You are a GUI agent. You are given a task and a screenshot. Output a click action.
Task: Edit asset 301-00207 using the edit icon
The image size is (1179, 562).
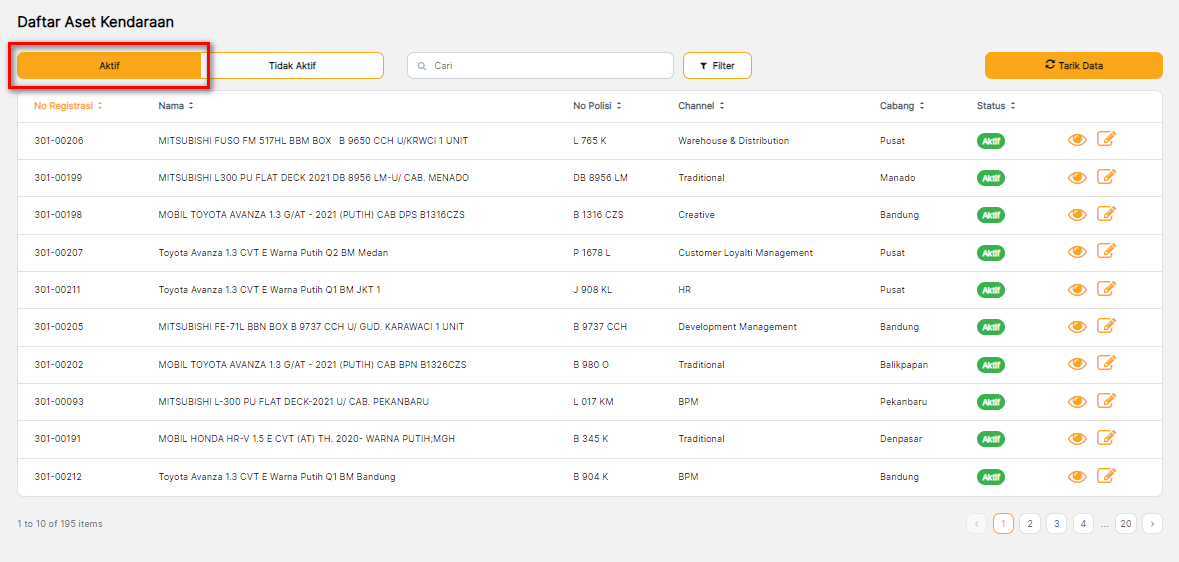coord(1106,251)
